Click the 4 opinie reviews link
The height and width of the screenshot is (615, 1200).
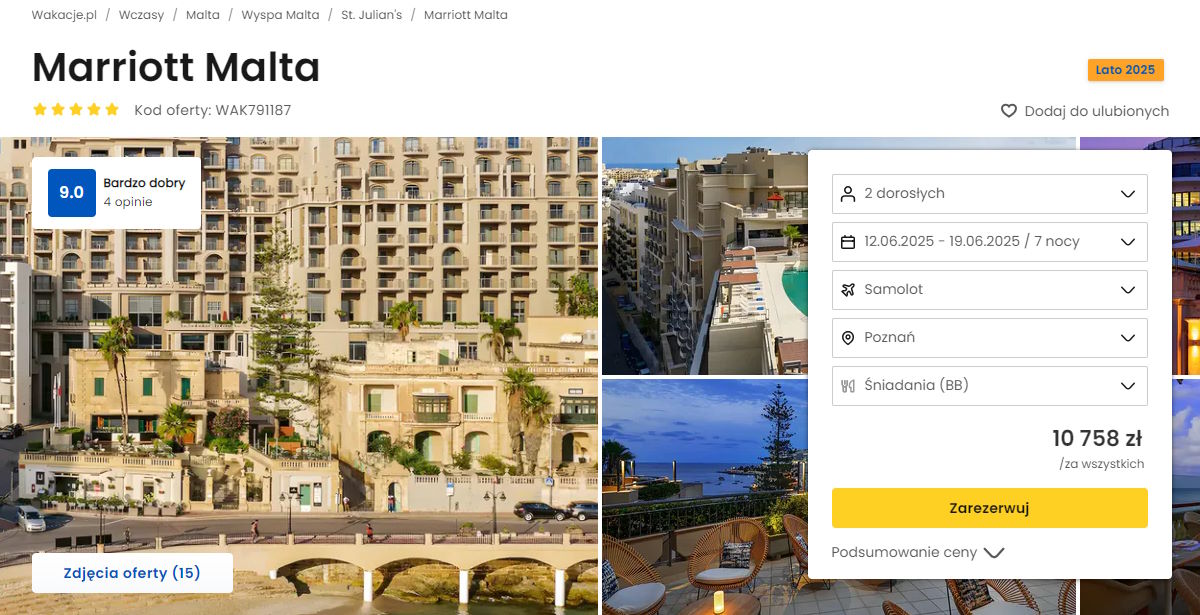[128, 202]
